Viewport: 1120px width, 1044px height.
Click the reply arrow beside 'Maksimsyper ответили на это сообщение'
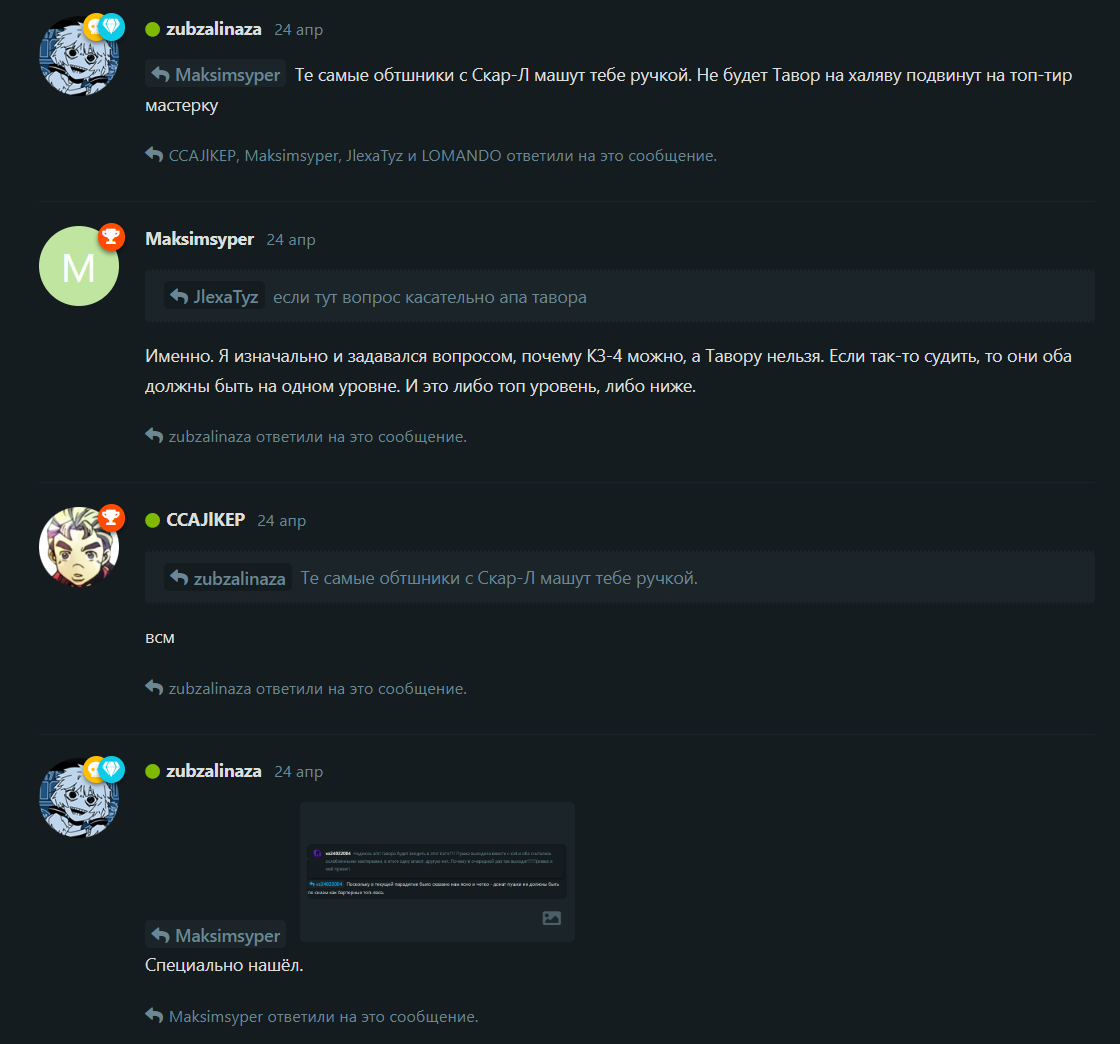(x=154, y=1015)
